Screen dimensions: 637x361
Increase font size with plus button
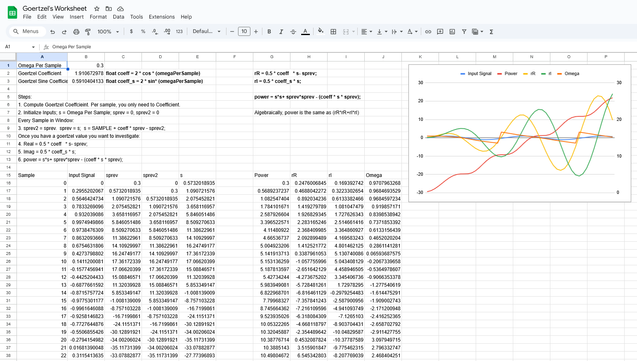256,32
